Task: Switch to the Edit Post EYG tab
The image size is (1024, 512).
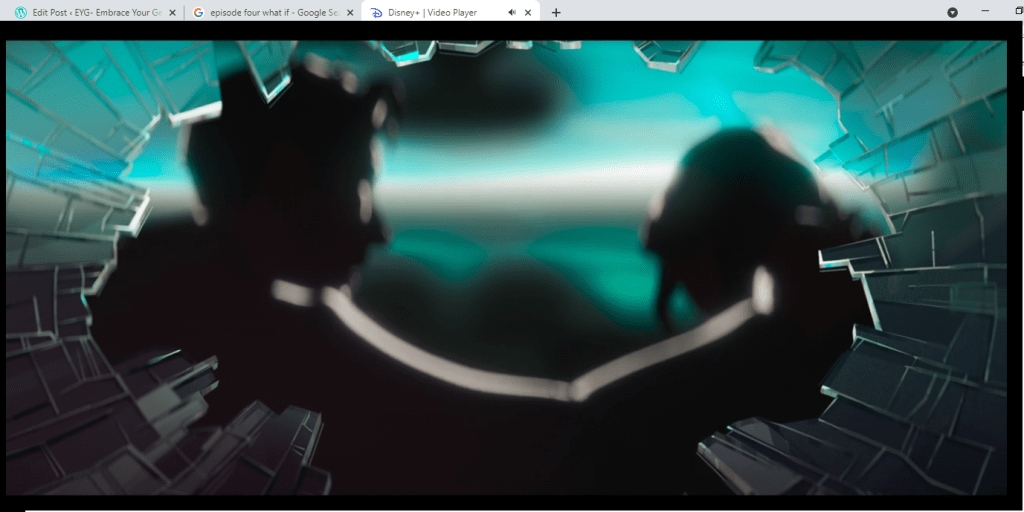Action: (95, 13)
